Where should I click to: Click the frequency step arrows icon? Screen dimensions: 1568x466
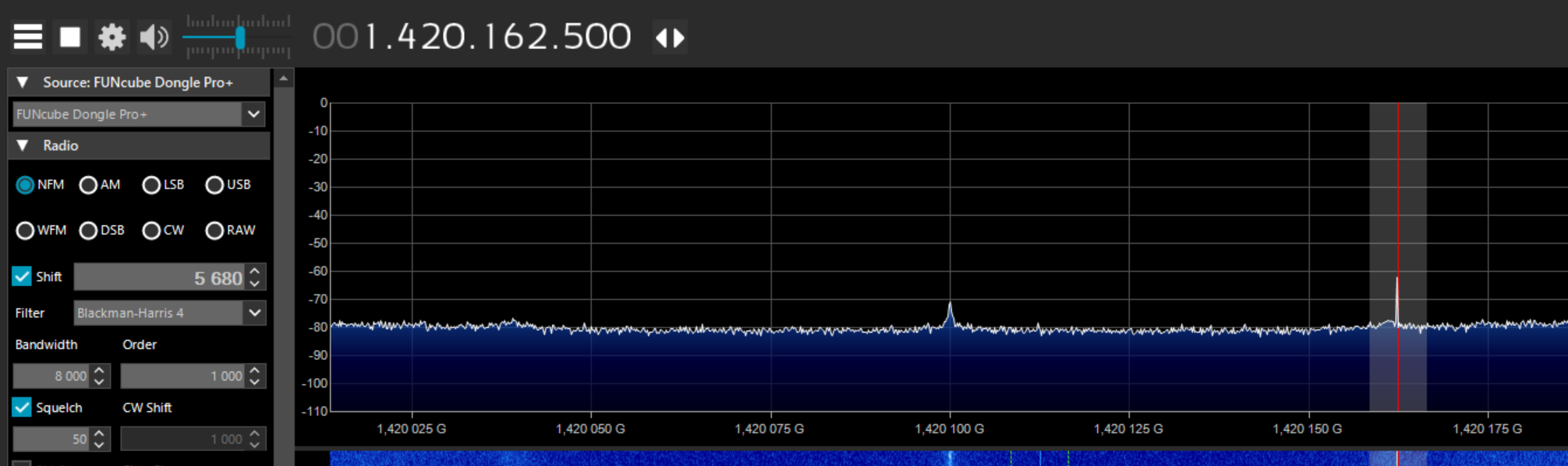(670, 37)
